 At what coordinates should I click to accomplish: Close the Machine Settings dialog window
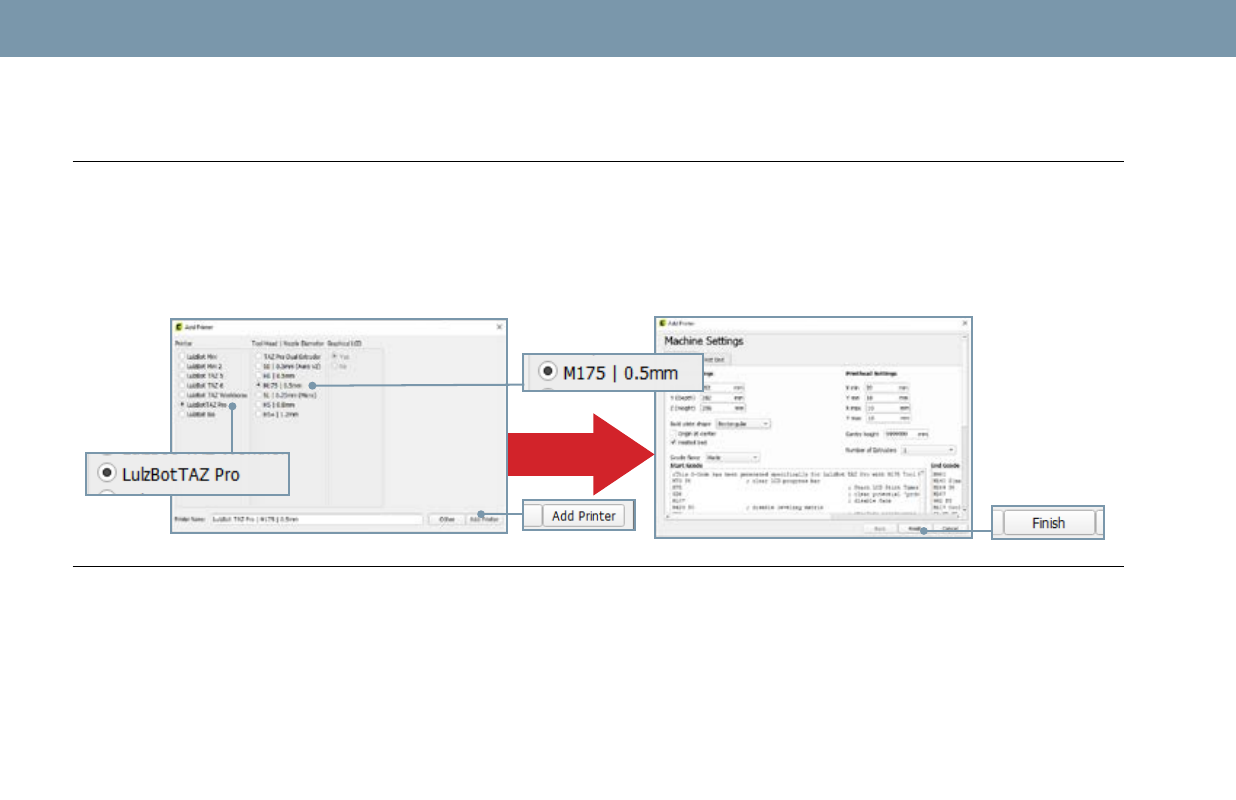click(x=964, y=324)
